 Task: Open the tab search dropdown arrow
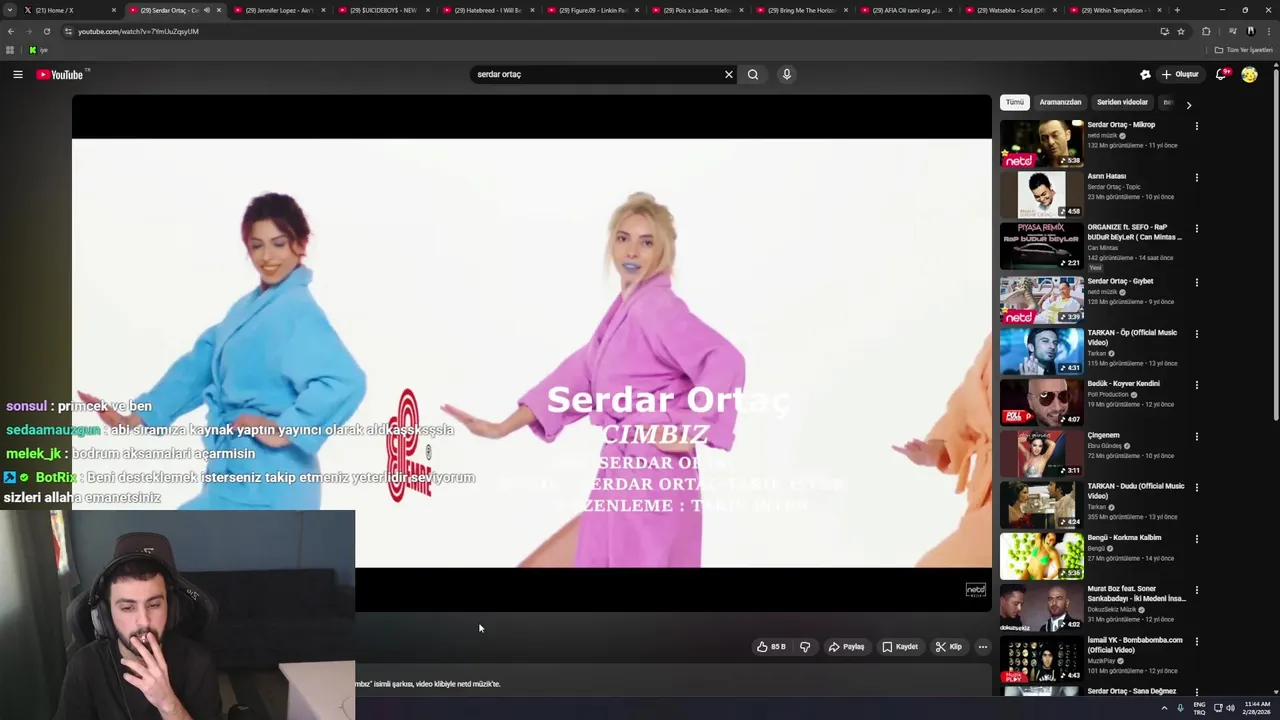(10, 10)
